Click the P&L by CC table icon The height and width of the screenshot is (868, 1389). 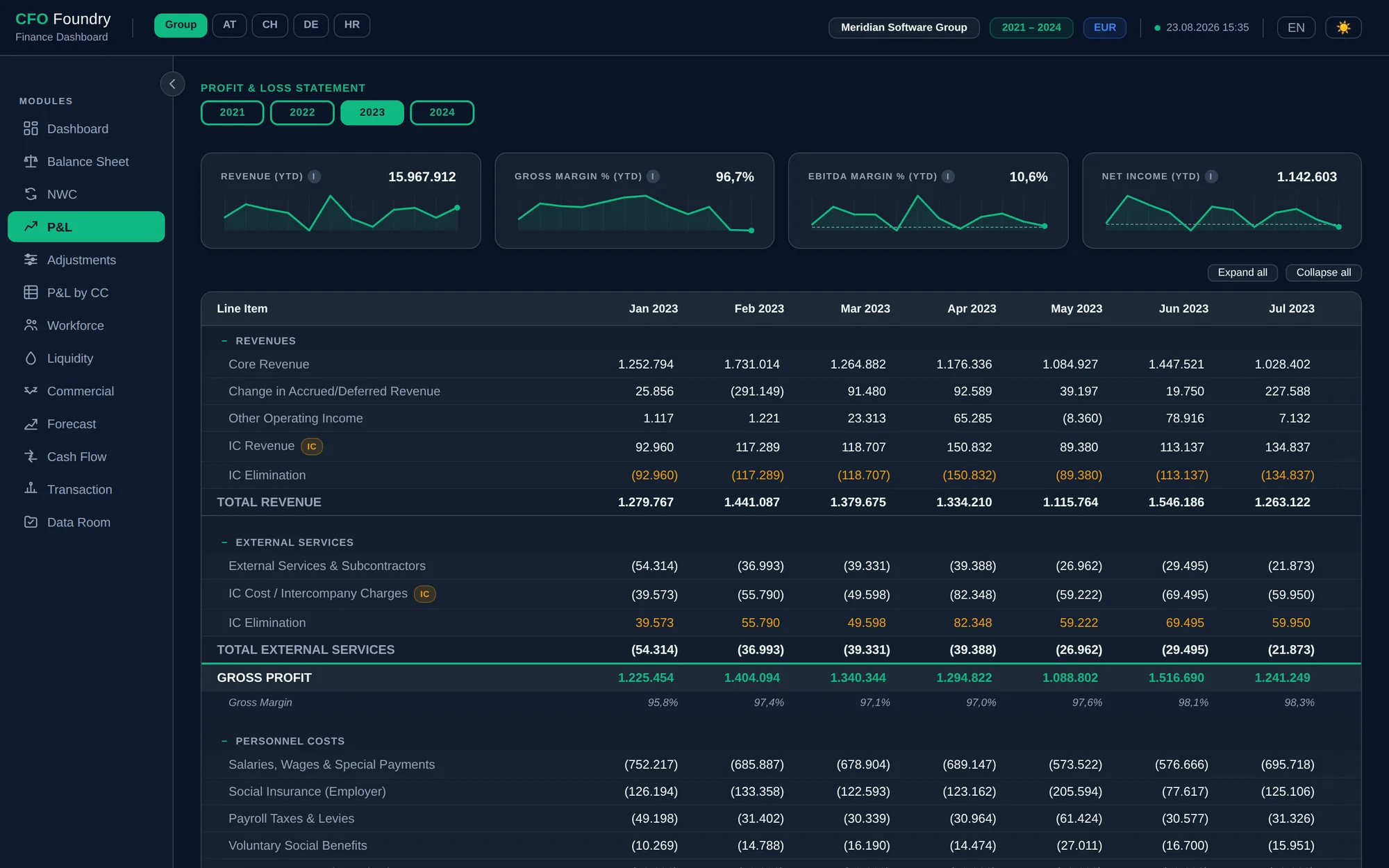(x=31, y=292)
